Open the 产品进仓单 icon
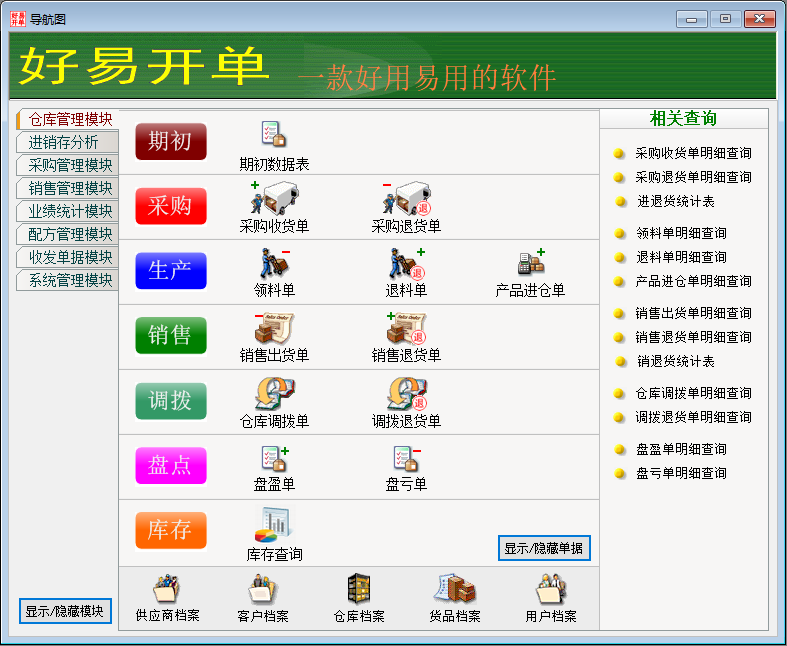787x646 pixels. 530,264
